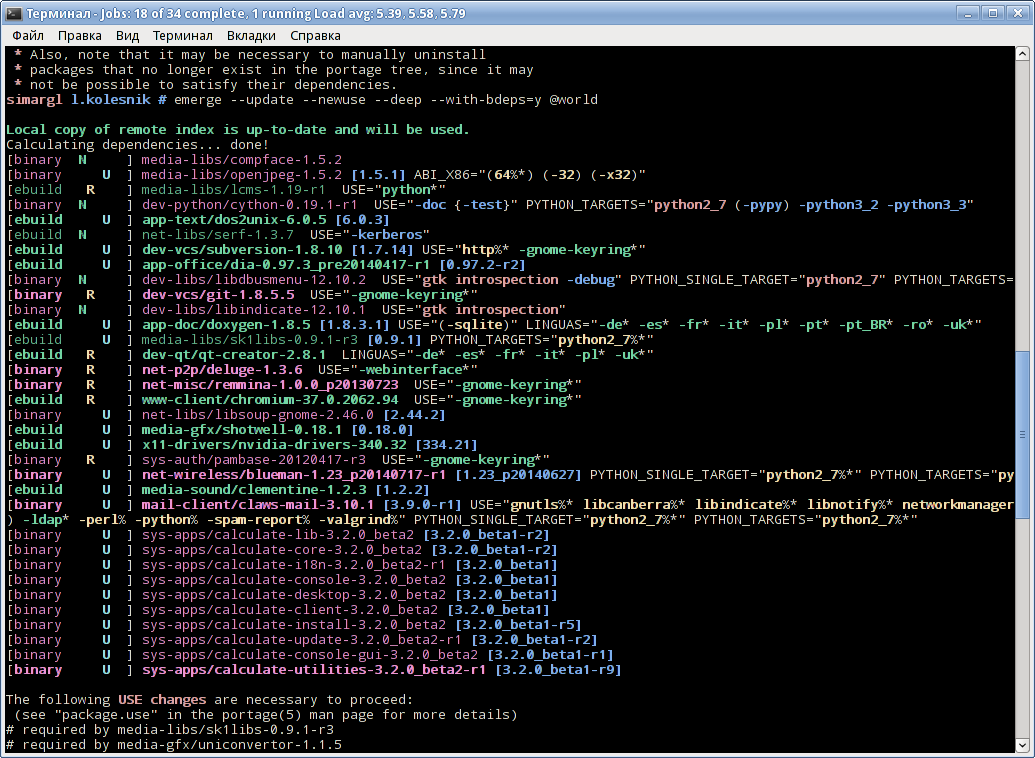Close the terminal window

1017,13
